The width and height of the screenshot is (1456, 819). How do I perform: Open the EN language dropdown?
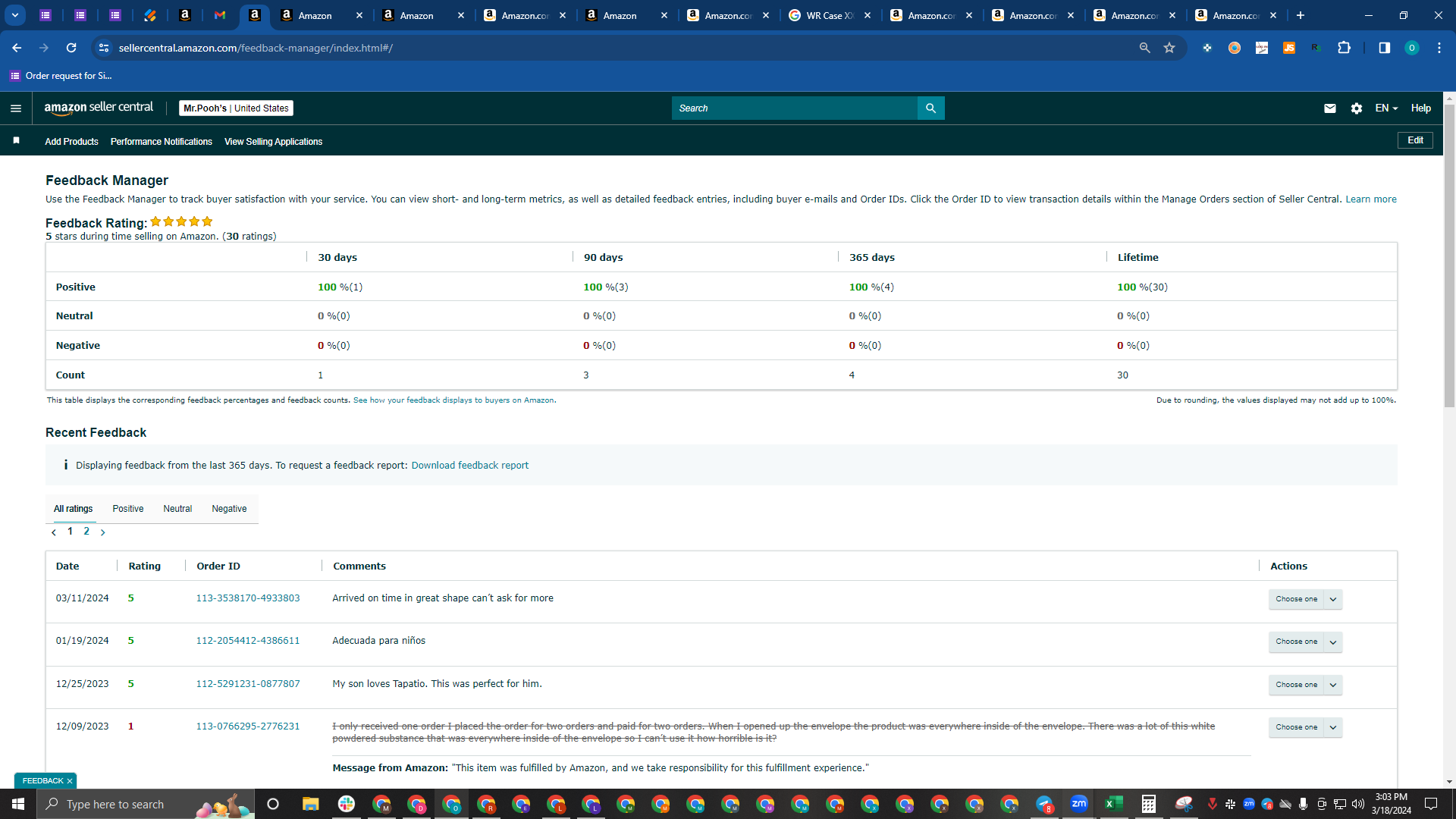1386,108
